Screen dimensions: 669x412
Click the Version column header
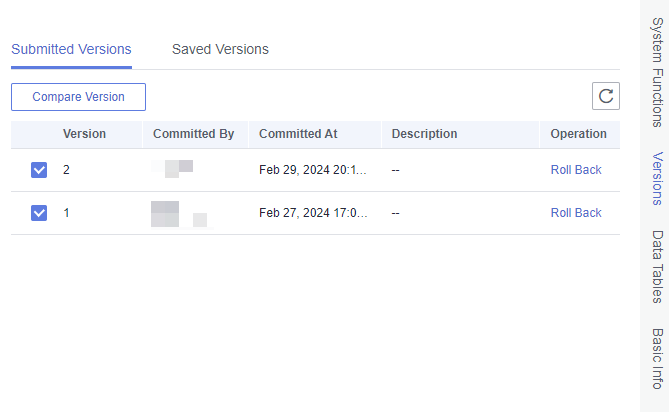point(84,134)
